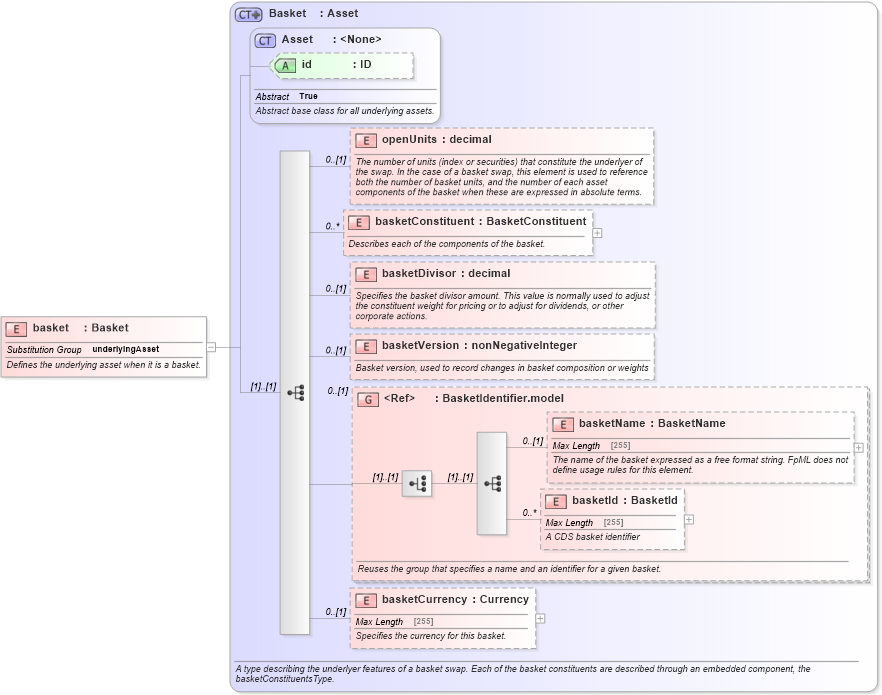Select the <Ref> : BasketIdentifier.model title
882x695 pixels.
pyautogui.click(x=474, y=398)
